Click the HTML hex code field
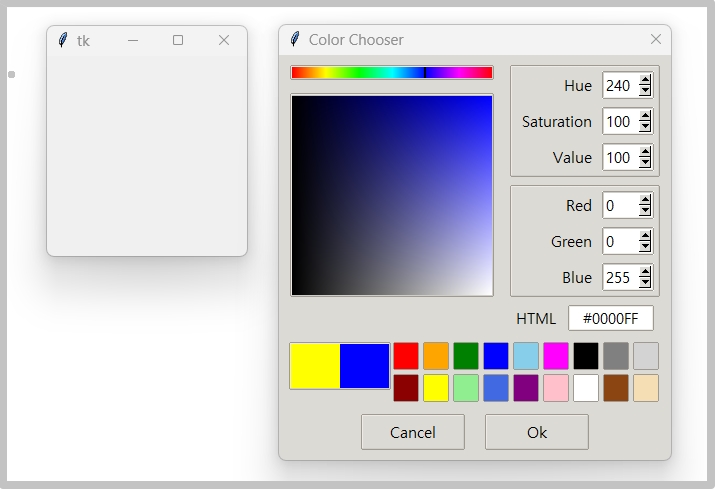This screenshot has width=715, height=489. pyautogui.click(x=611, y=318)
